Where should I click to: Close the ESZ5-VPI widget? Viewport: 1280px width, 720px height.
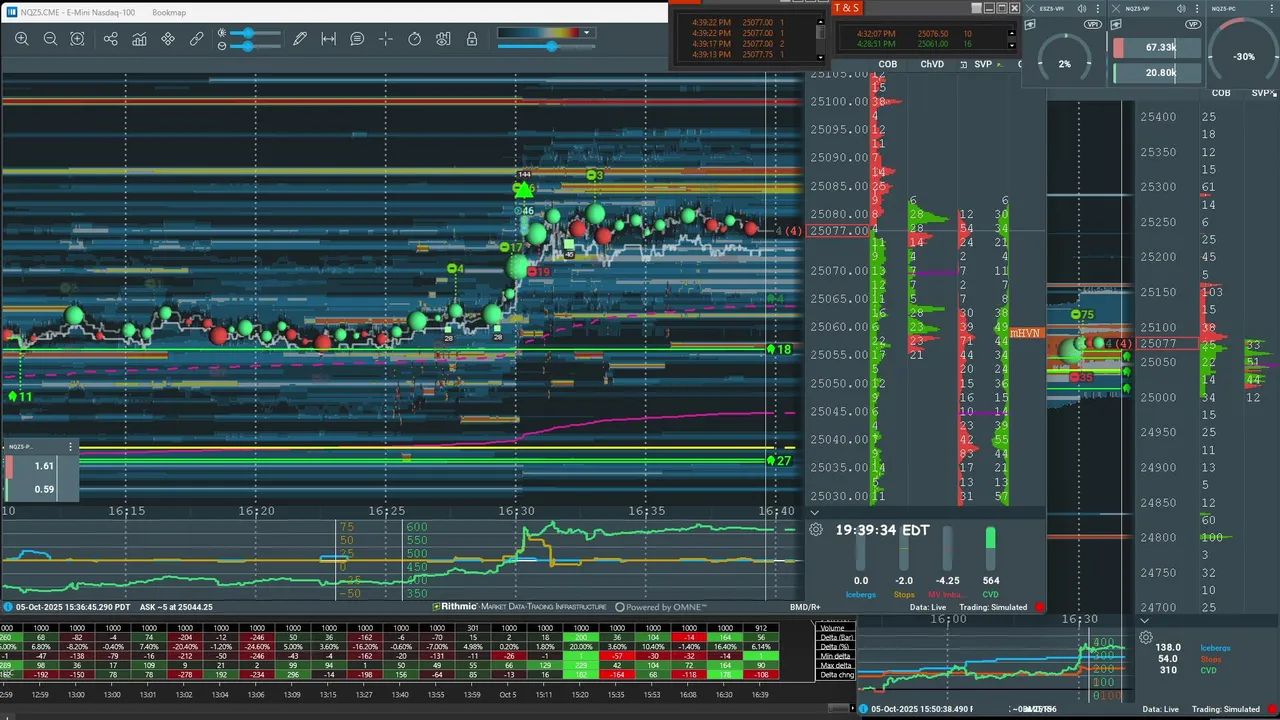[1030, 9]
